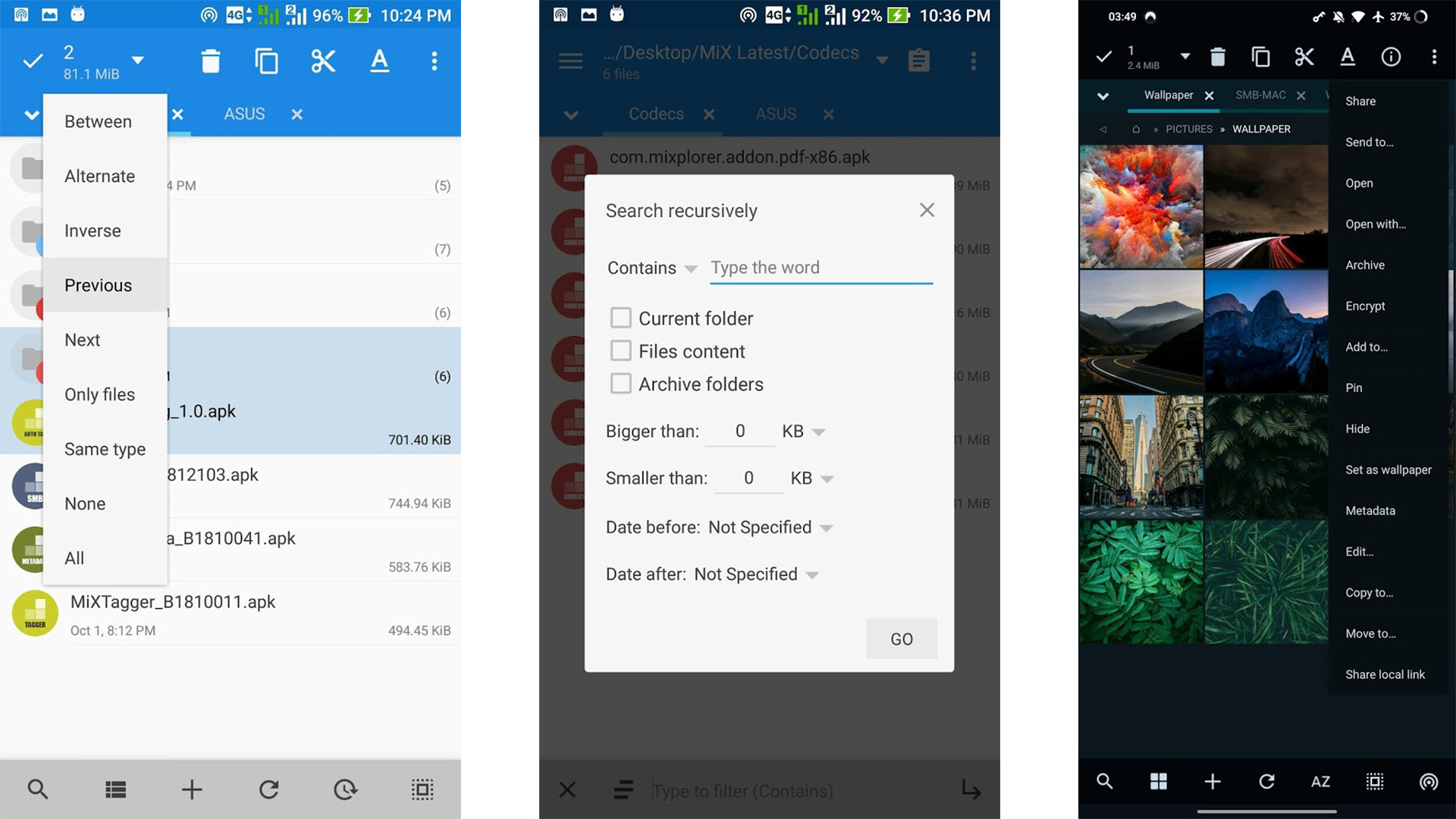Click the delete trash icon in blue toolbar
The image size is (1456, 819).
210,61
